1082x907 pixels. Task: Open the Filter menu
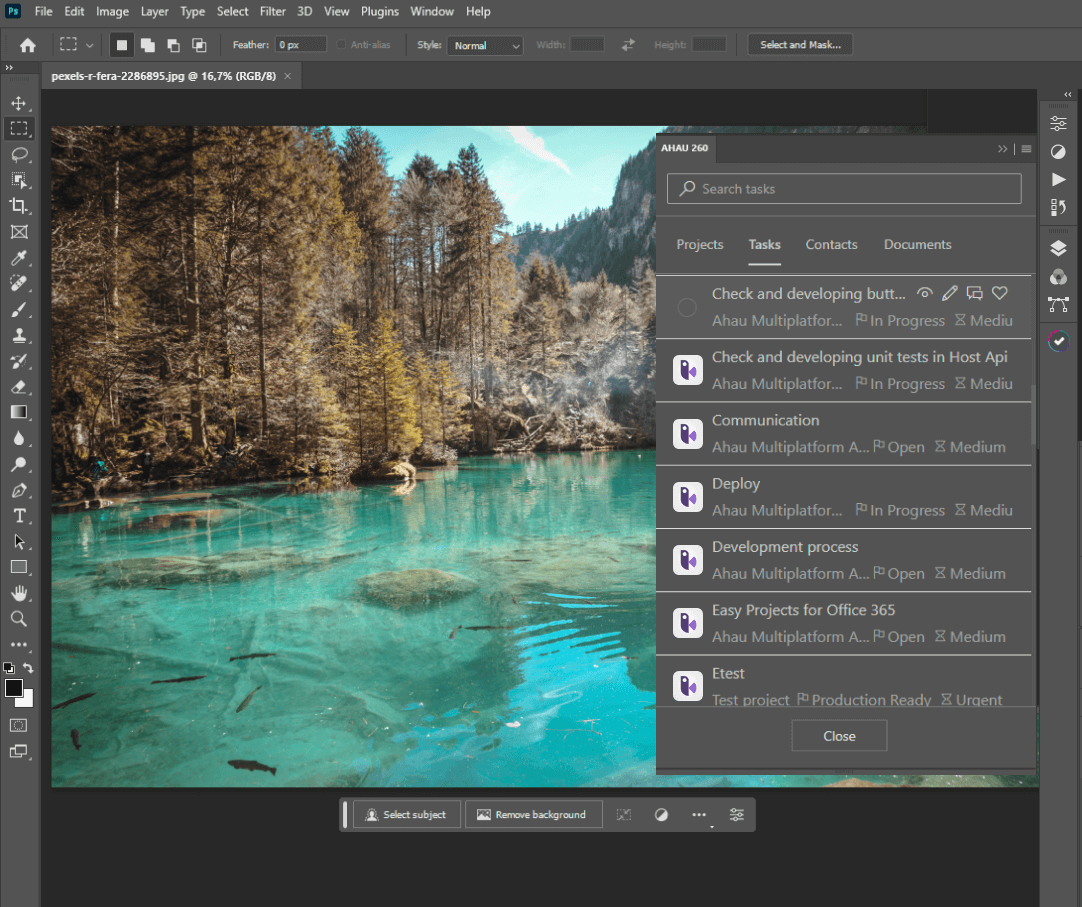click(x=271, y=11)
